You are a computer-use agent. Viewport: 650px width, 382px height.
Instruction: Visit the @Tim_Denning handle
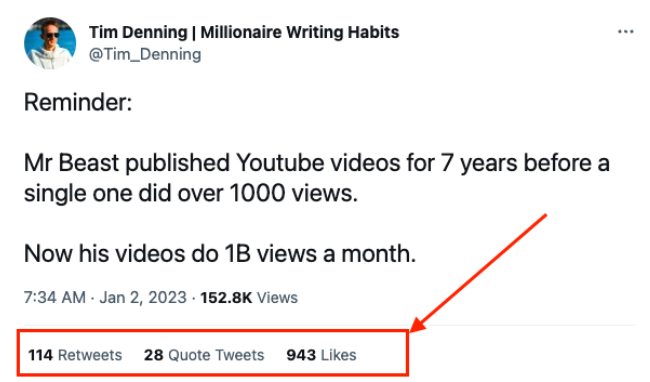click(145, 54)
